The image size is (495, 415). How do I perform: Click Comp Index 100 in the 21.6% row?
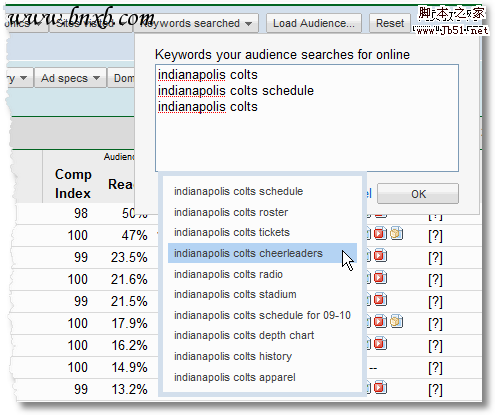(78, 279)
